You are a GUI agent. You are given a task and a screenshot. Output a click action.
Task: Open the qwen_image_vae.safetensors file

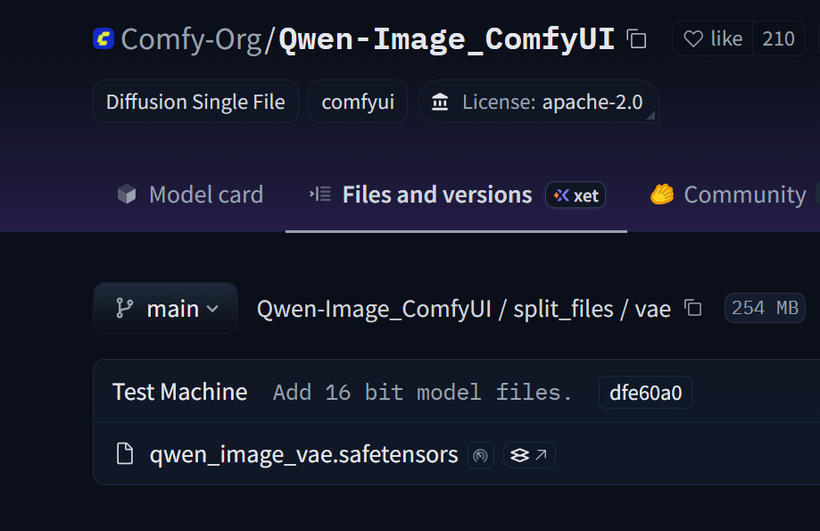pos(303,455)
